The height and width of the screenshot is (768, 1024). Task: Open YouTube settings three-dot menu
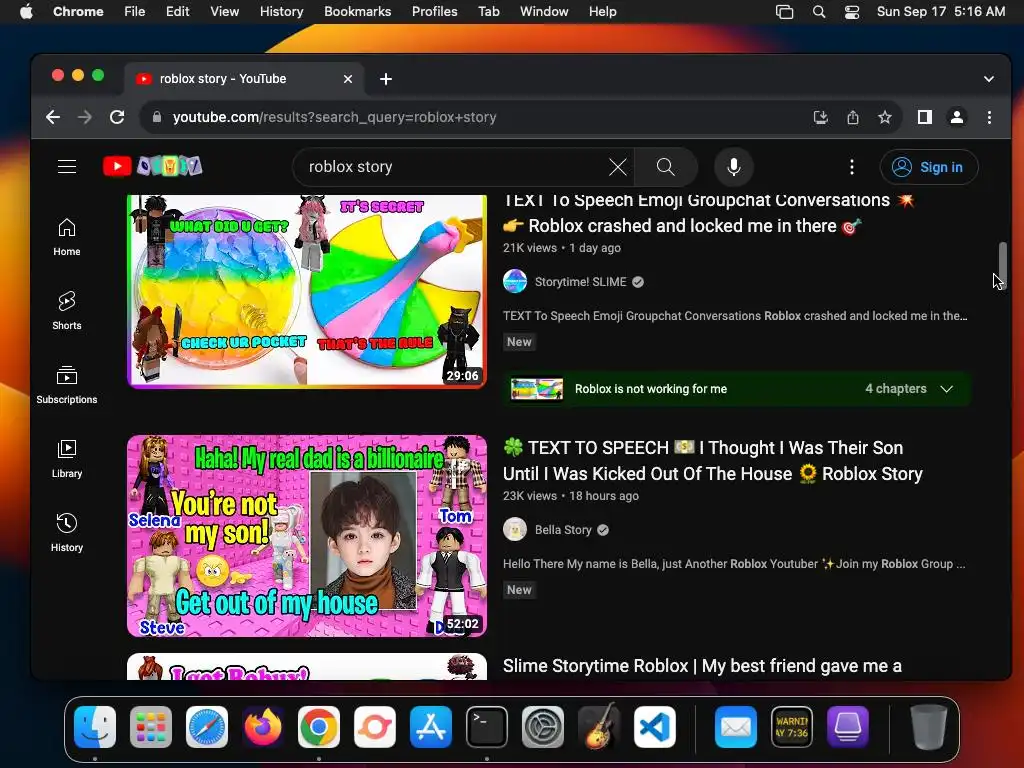[x=851, y=167]
